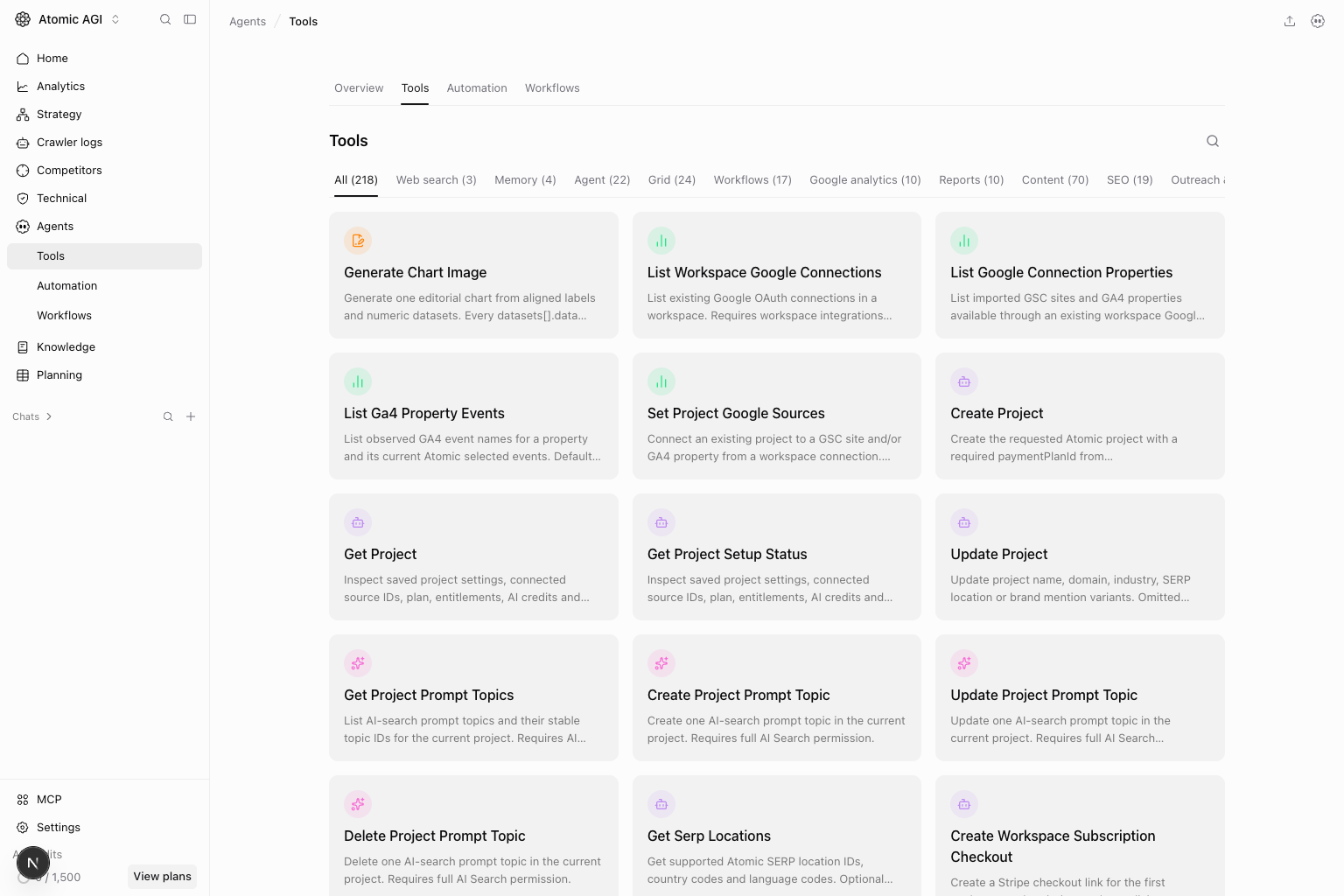Open the workspace switcher next to Atomic AGI
The image size is (1344, 896).
coord(115,19)
